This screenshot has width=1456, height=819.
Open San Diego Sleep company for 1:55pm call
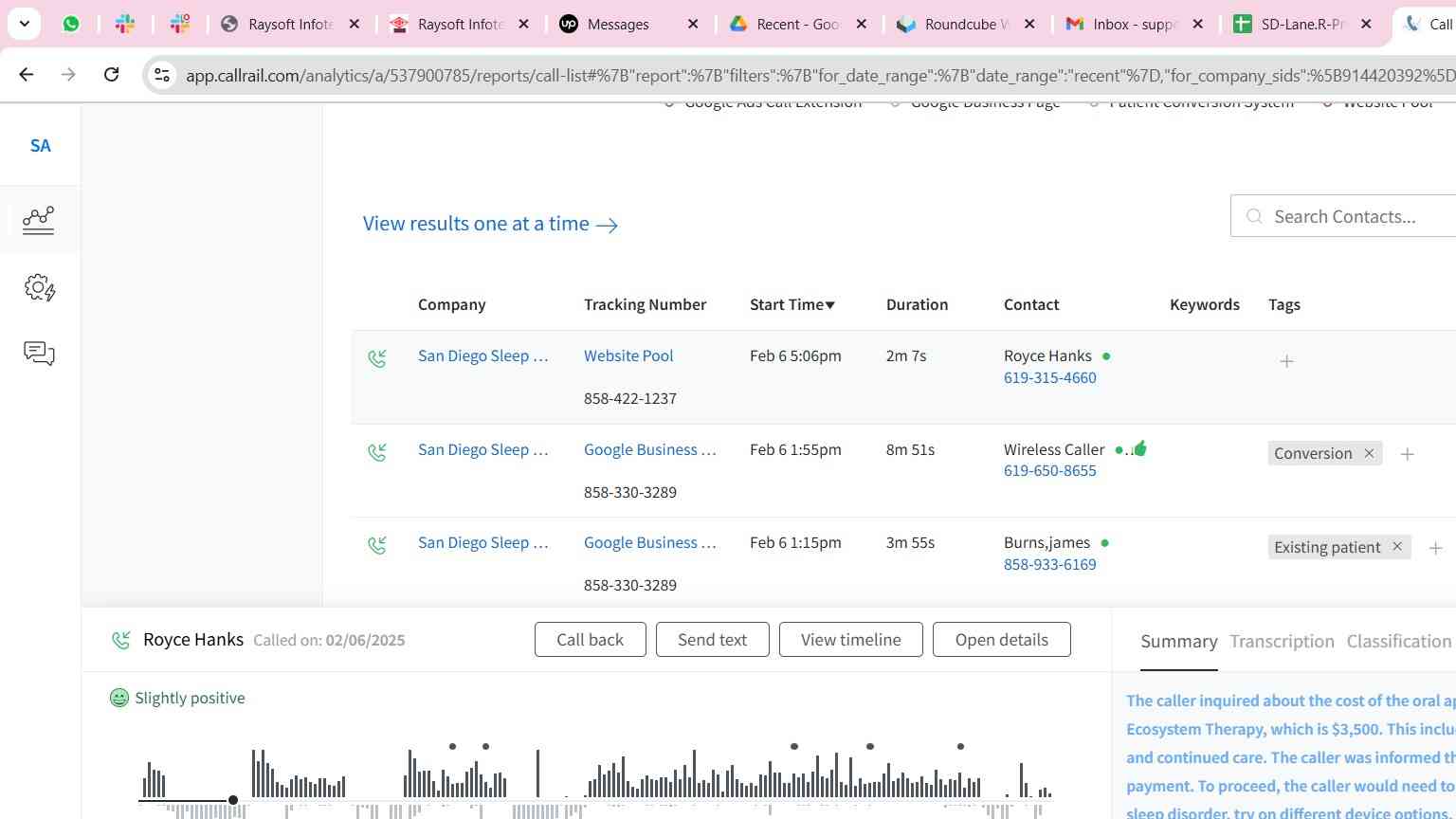coord(483,449)
